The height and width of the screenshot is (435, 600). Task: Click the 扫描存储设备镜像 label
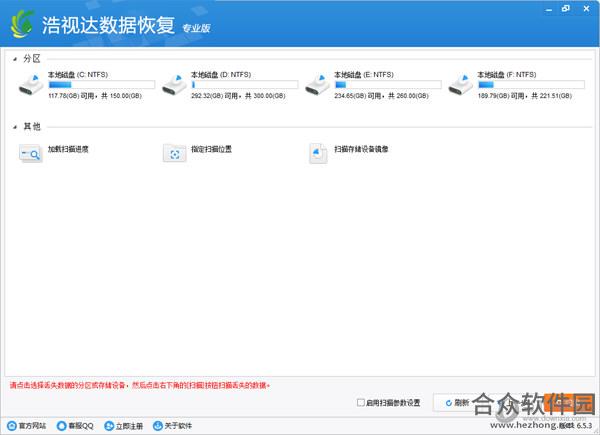point(361,149)
